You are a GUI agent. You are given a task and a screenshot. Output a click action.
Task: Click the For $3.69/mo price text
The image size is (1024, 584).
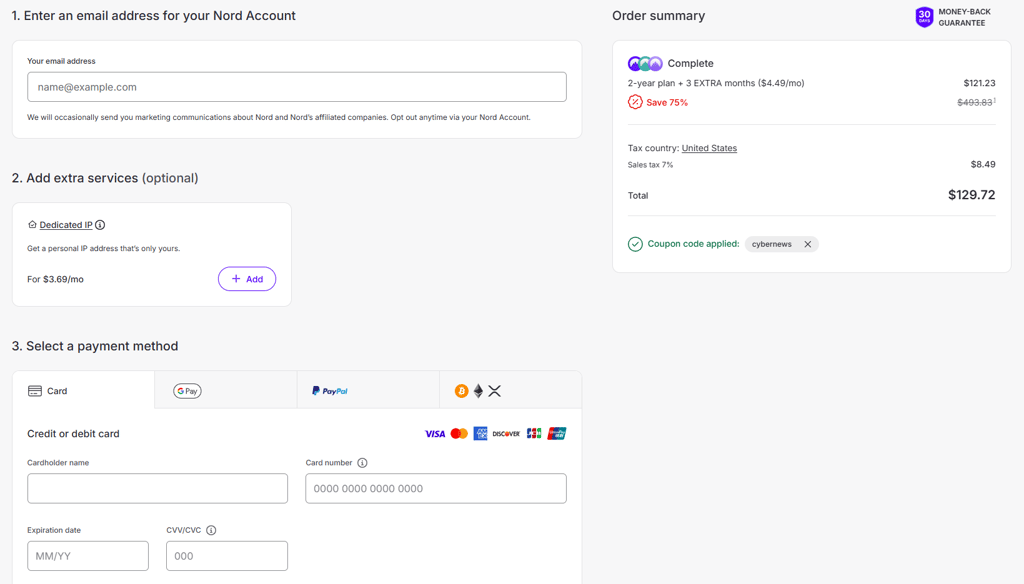(56, 279)
